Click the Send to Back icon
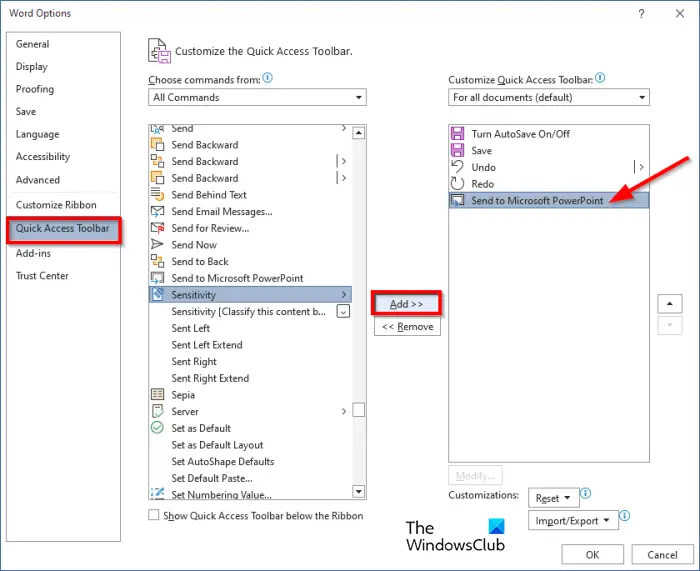 pyautogui.click(x=157, y=261)
